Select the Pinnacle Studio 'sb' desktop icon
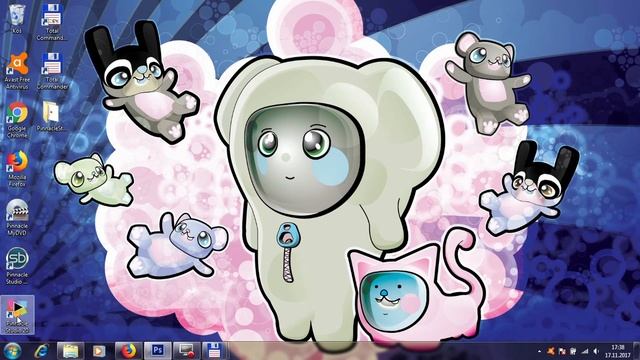Screen dimensions: 640x360 (x=17, y=266)
